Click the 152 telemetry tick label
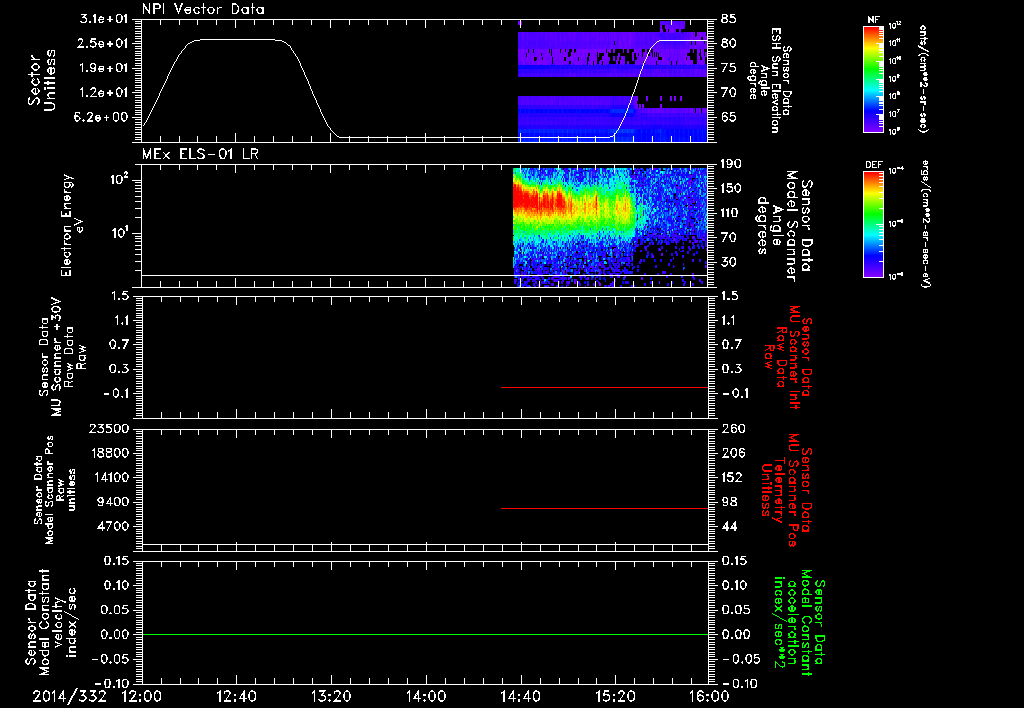The height and width of the screenshot is (708, 1024). (731, 477)
